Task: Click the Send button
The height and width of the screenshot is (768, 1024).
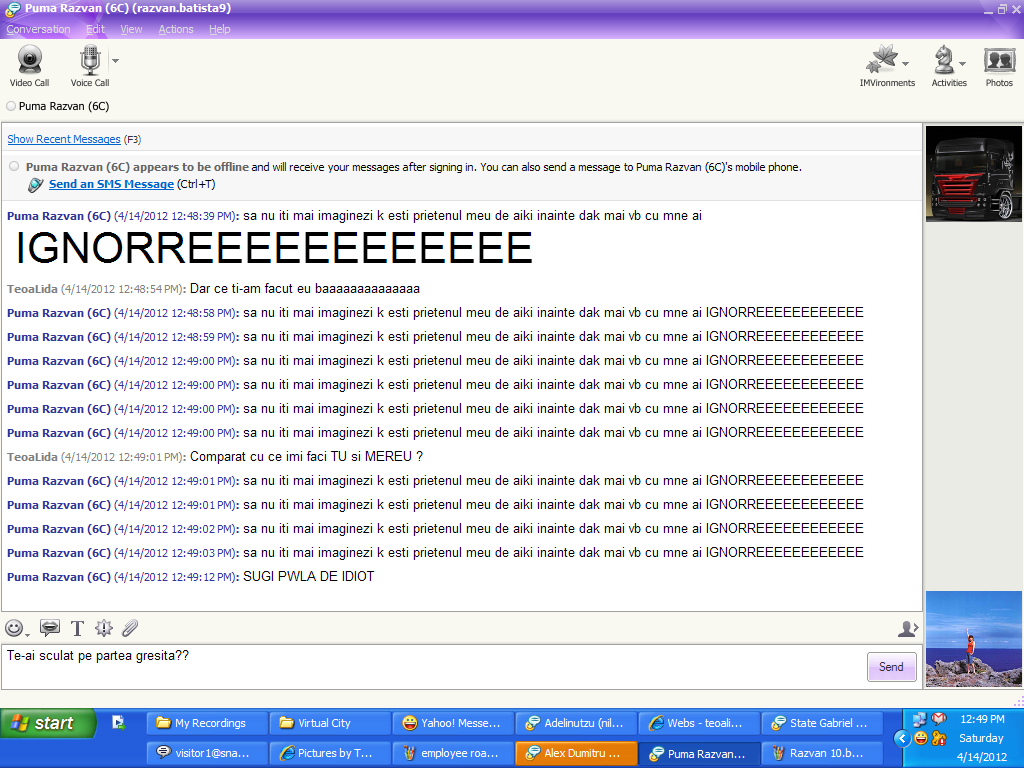Action: point(891,667)
